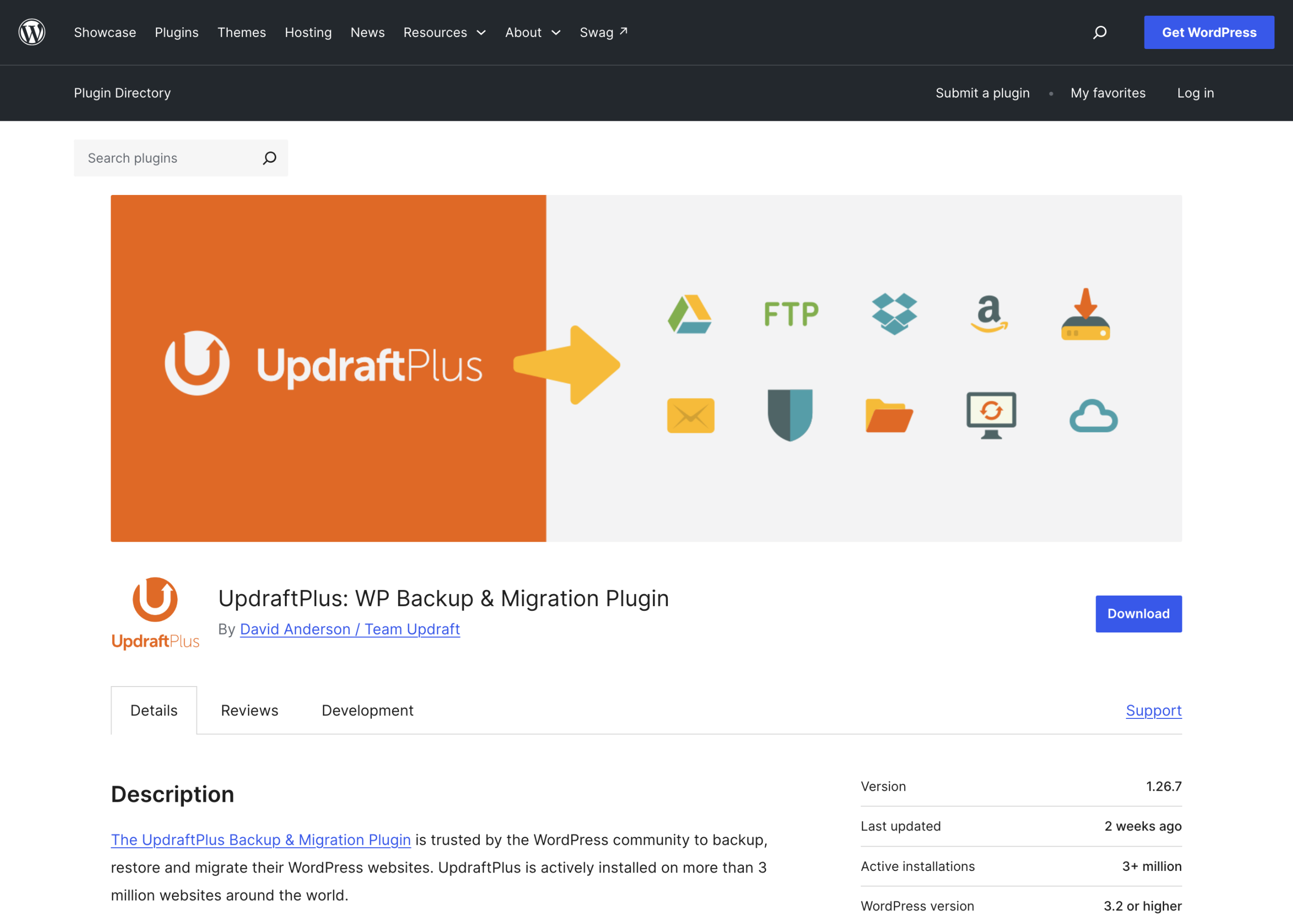The width and height of the screenshot is (1293, 924).
Task: Open the Showcase menu item
Action: point(105,32)
